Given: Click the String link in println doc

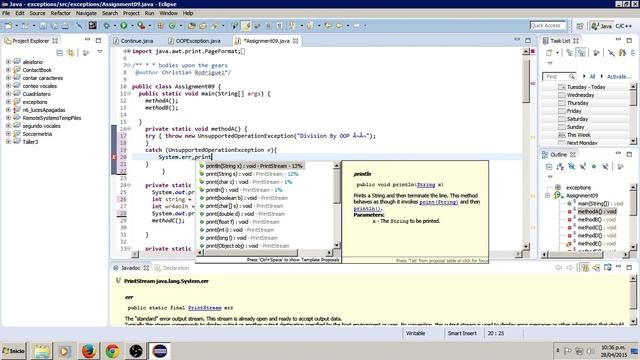Looking at the screenshot, I should pos(426,185).
